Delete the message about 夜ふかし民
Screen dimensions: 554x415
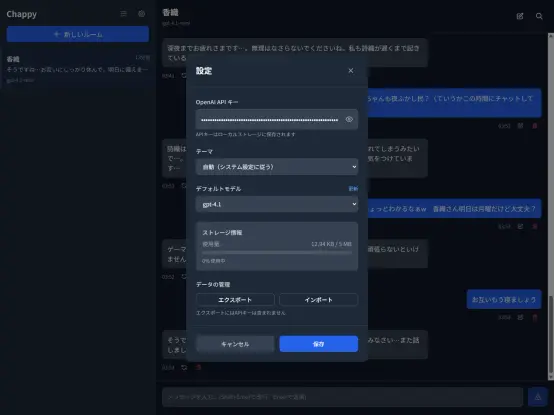[x=535, y=126]
